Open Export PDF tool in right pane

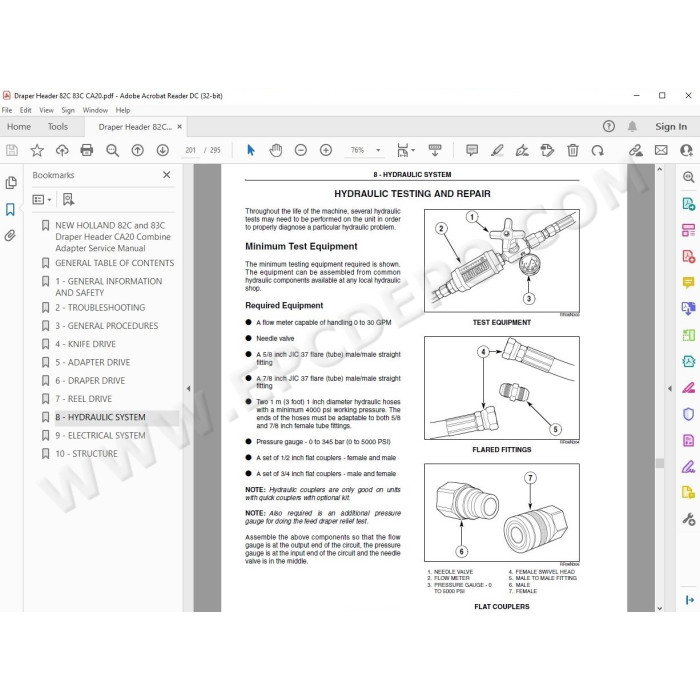click(688, 204)
